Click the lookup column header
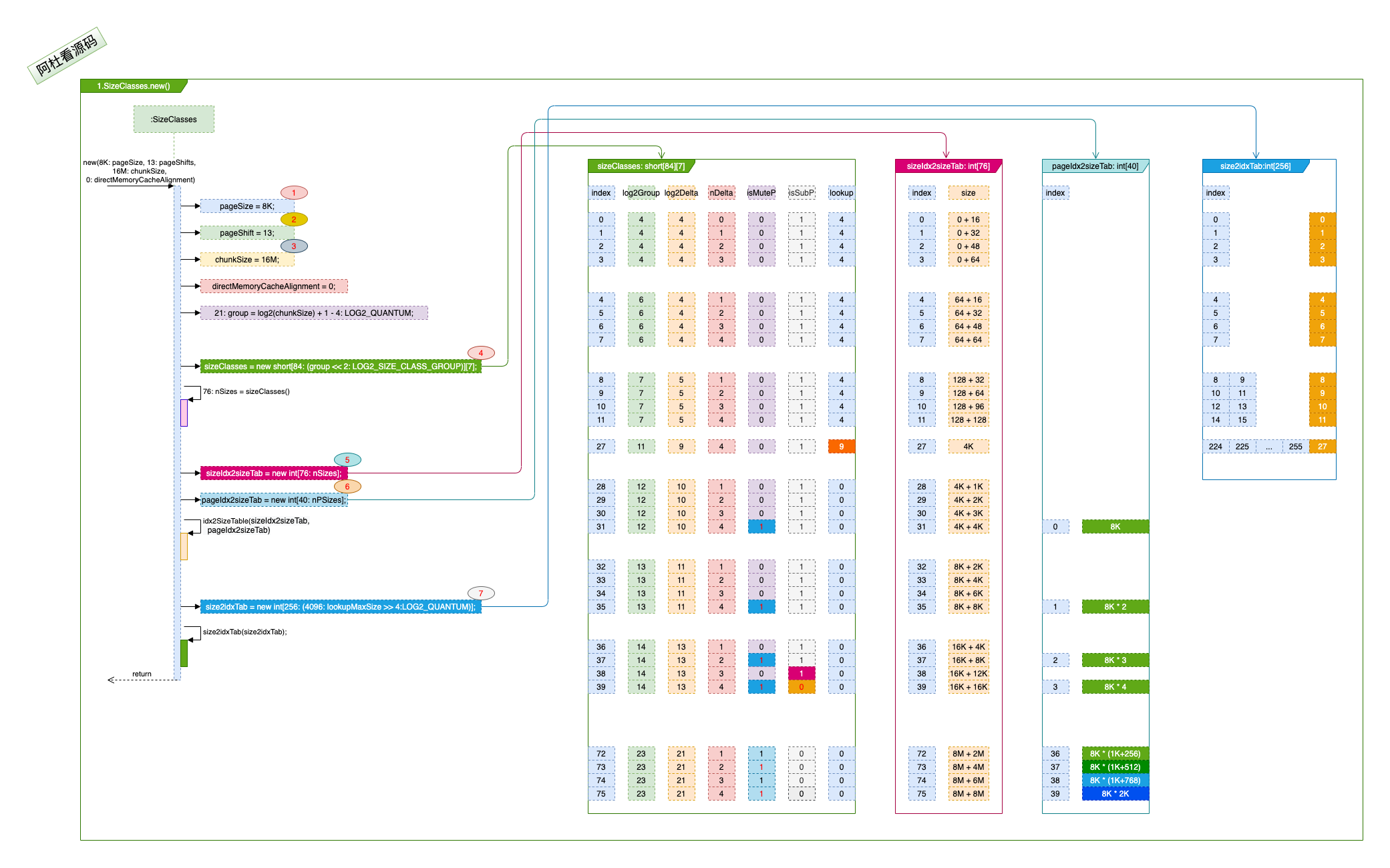The width and height of the screenshot is (1390, 868). [x=842, y=193]
